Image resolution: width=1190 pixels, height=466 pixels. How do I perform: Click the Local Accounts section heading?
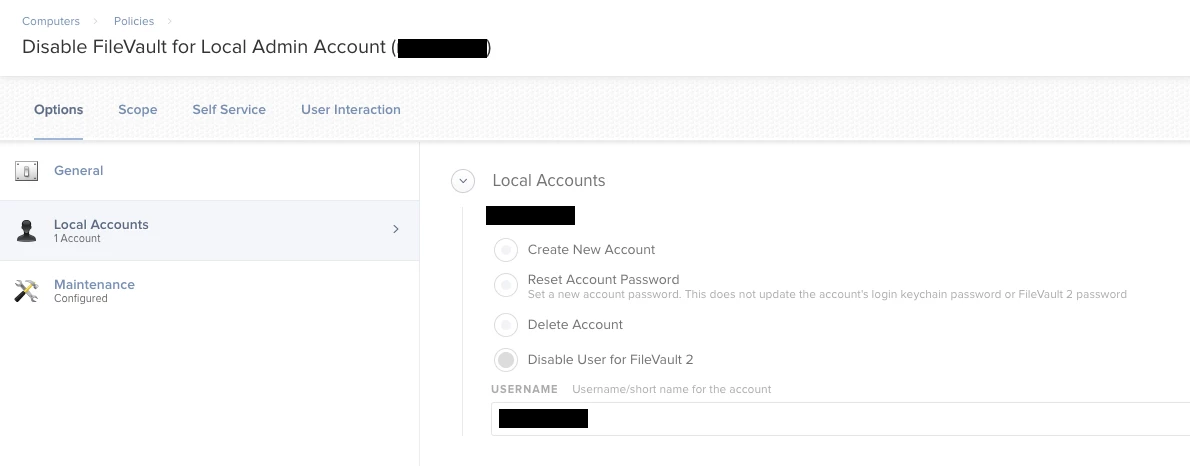pyautogui.click(x=549, y=181)
